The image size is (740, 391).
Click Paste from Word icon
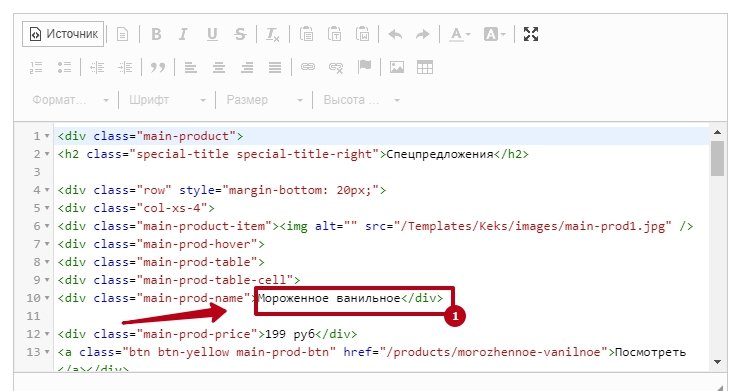pyautogui.click(x=362, y=34)
